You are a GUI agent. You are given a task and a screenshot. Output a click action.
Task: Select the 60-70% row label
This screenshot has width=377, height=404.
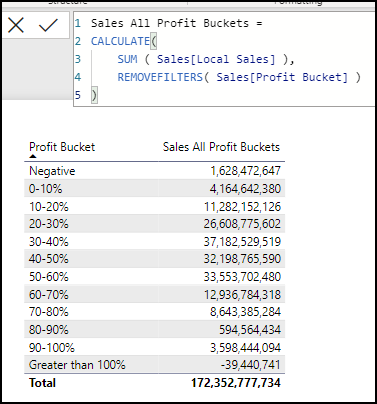tap(49, 295)
